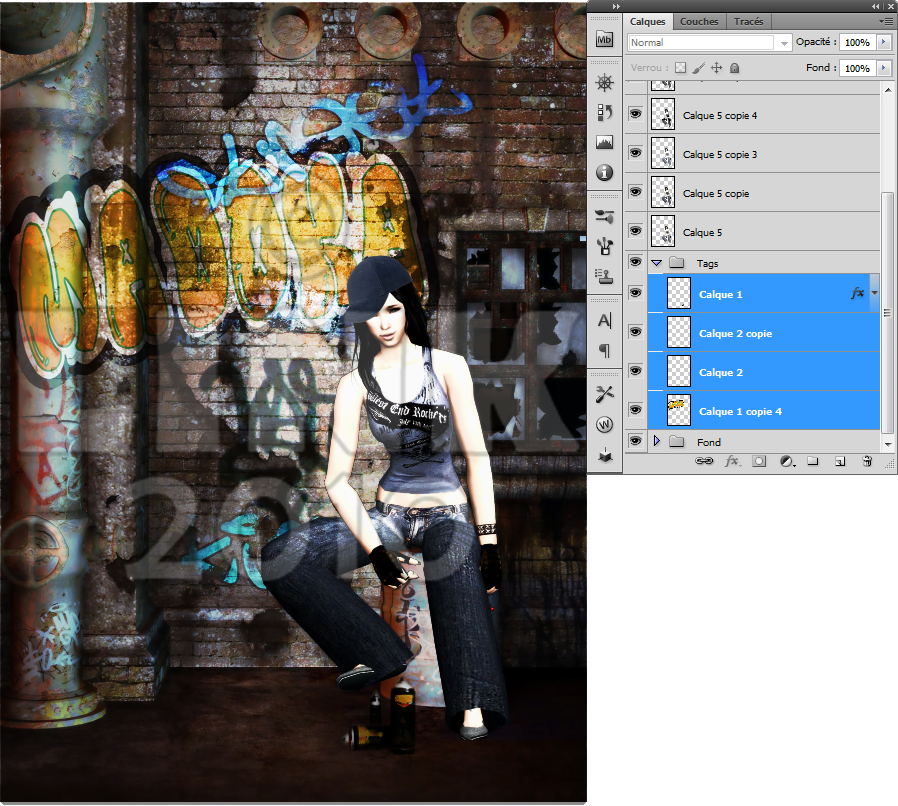Image resolution: width=898 pixels, height=806 pixels.
Task: Open the Paragraph panel icon
Action: [604, 350]
